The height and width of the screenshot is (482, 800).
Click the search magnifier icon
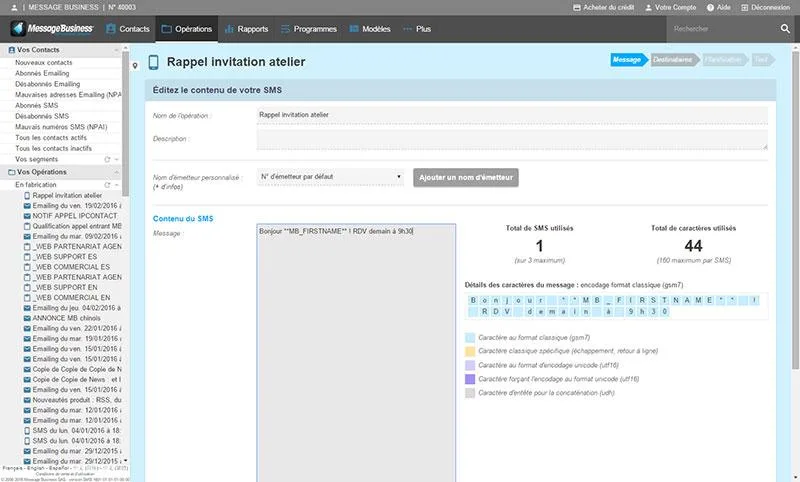tap(785, 29)
